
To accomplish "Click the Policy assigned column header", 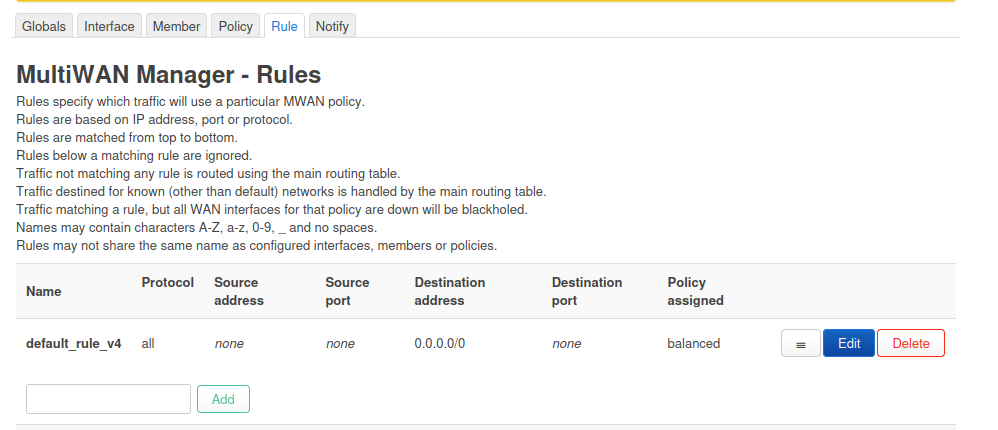I will [695, 291].
